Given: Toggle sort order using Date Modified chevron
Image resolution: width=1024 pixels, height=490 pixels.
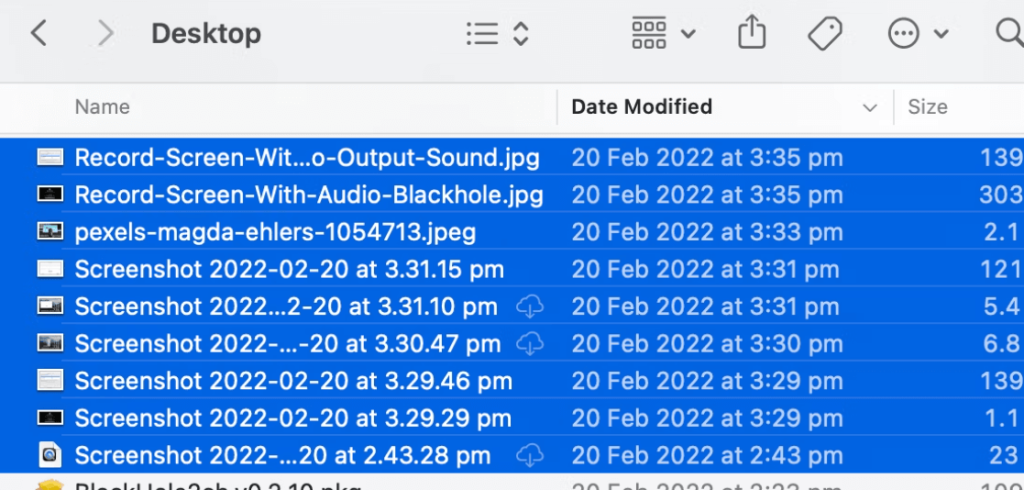Looking at the screenshot, I should pyautogui.click(x=868, y=107).
